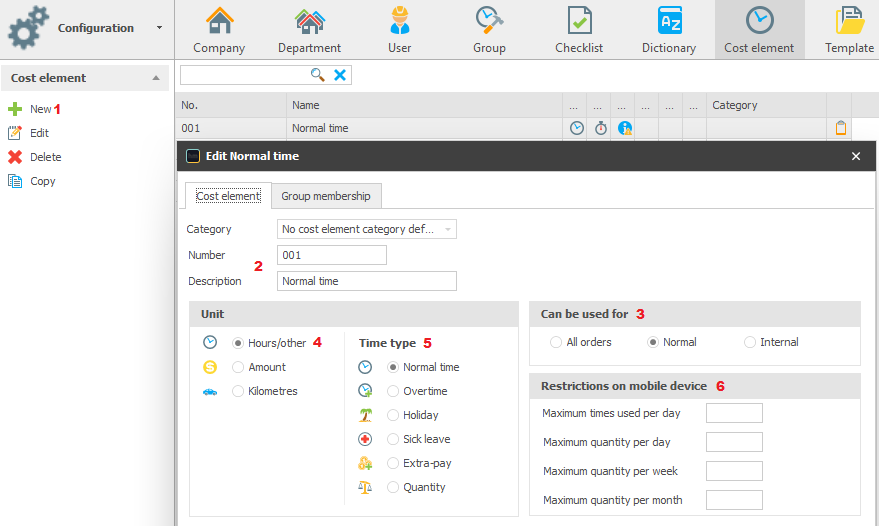Screen dimensions: 879x526
Task: Click the Description field
Action: click(367, 281)
